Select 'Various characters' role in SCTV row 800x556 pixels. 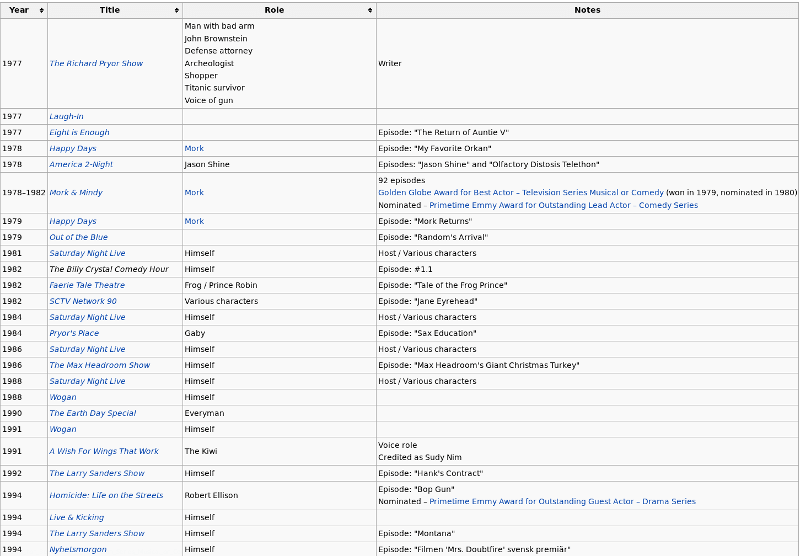point(221,301)
